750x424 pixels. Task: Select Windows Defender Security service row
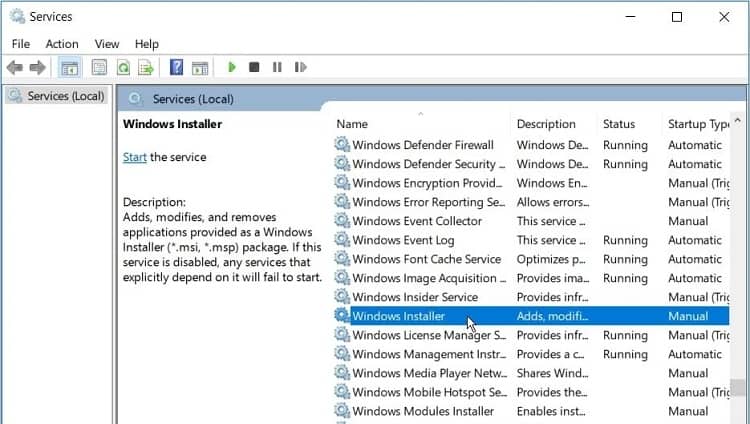531,164
